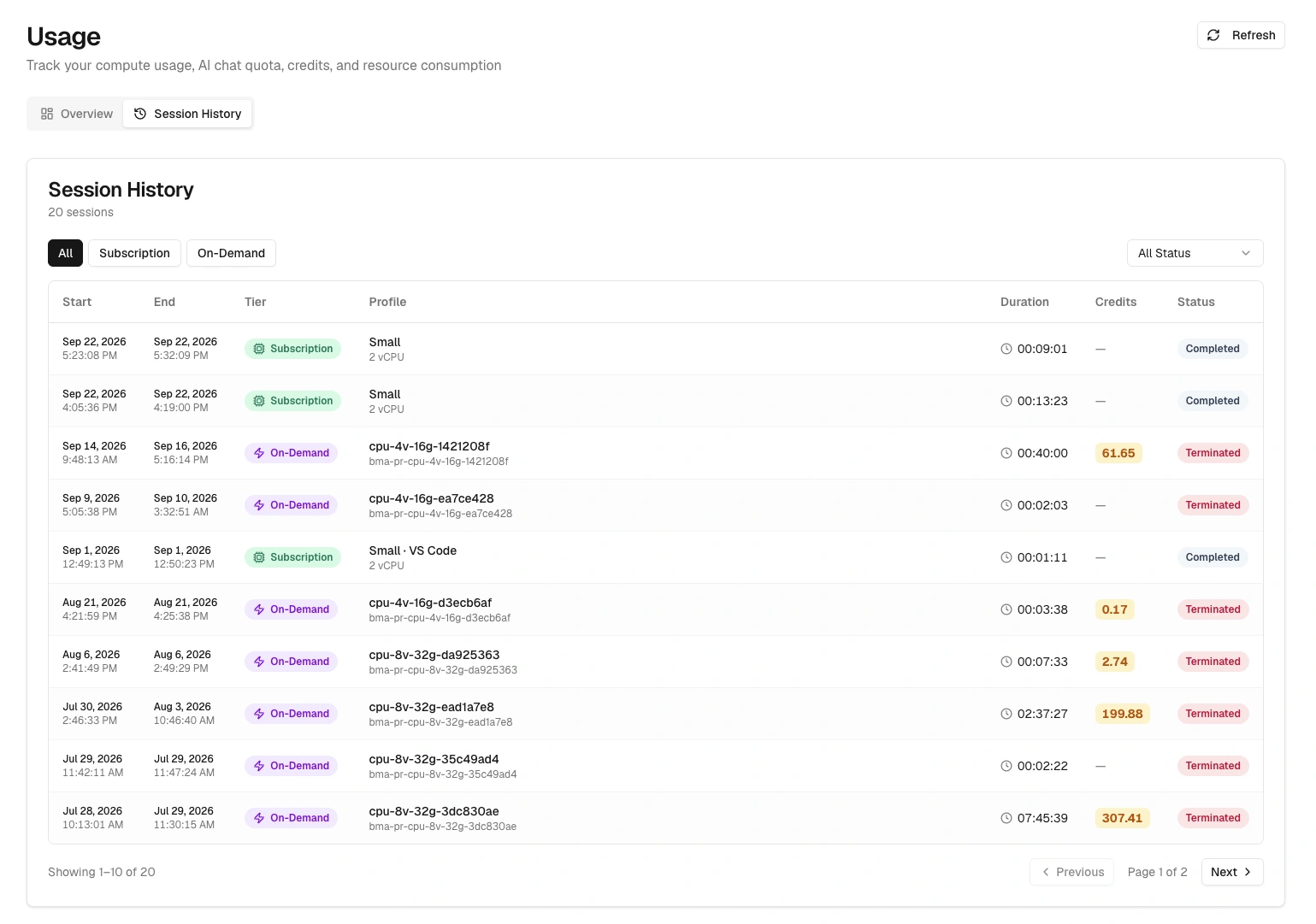Click clock icon beside duration 07:45:39

[1006, 818]
